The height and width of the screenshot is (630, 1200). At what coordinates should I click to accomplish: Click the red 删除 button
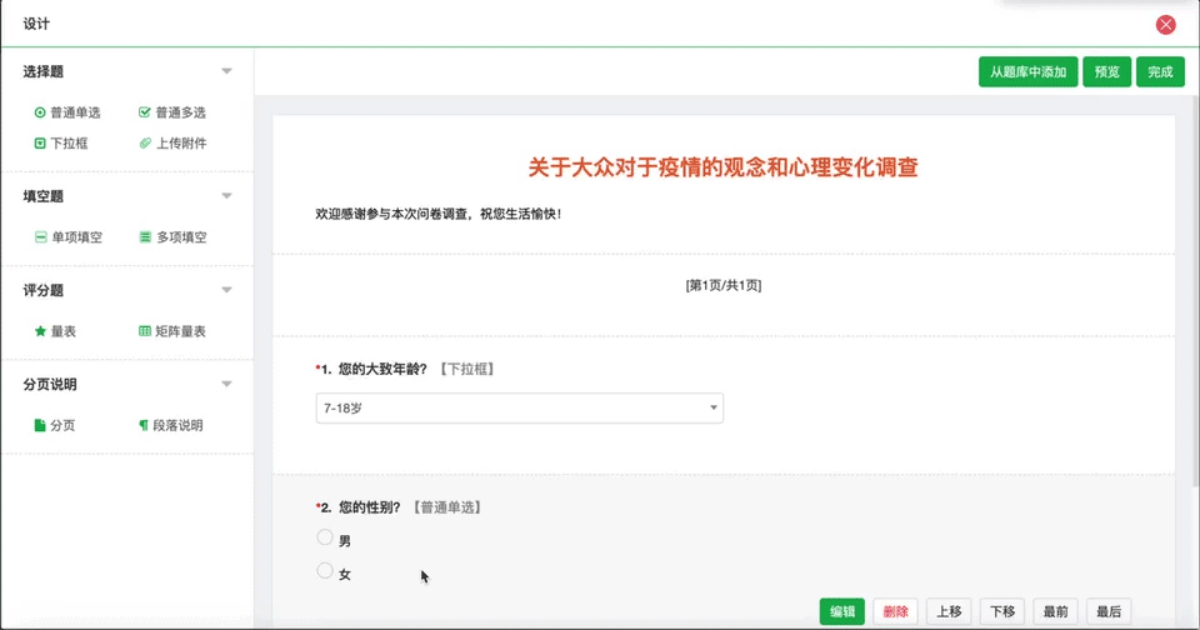click(896, 612)
